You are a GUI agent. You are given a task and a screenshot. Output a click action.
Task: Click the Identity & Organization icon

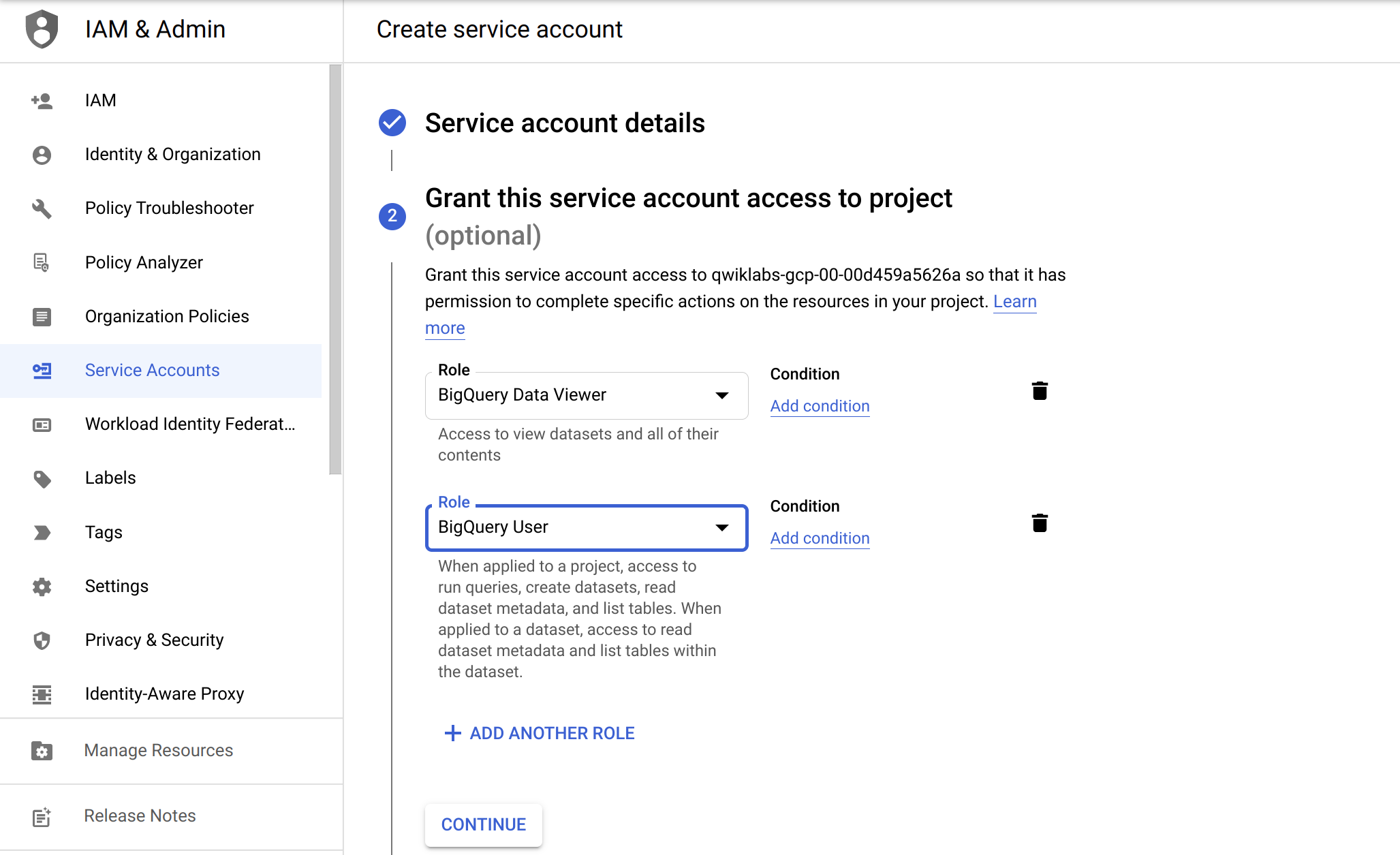point(42,154)
